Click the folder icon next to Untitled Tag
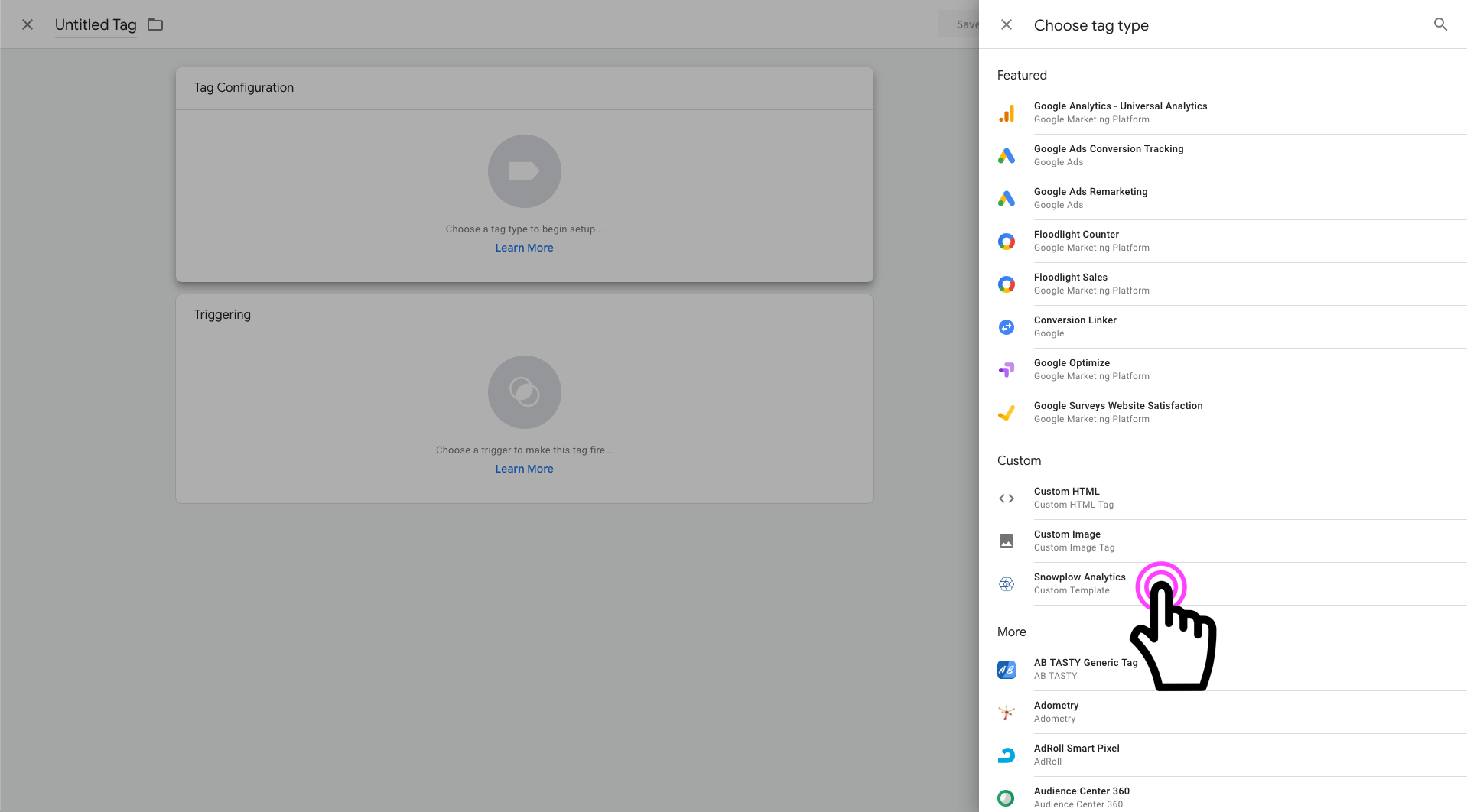 tap(155, 24)
